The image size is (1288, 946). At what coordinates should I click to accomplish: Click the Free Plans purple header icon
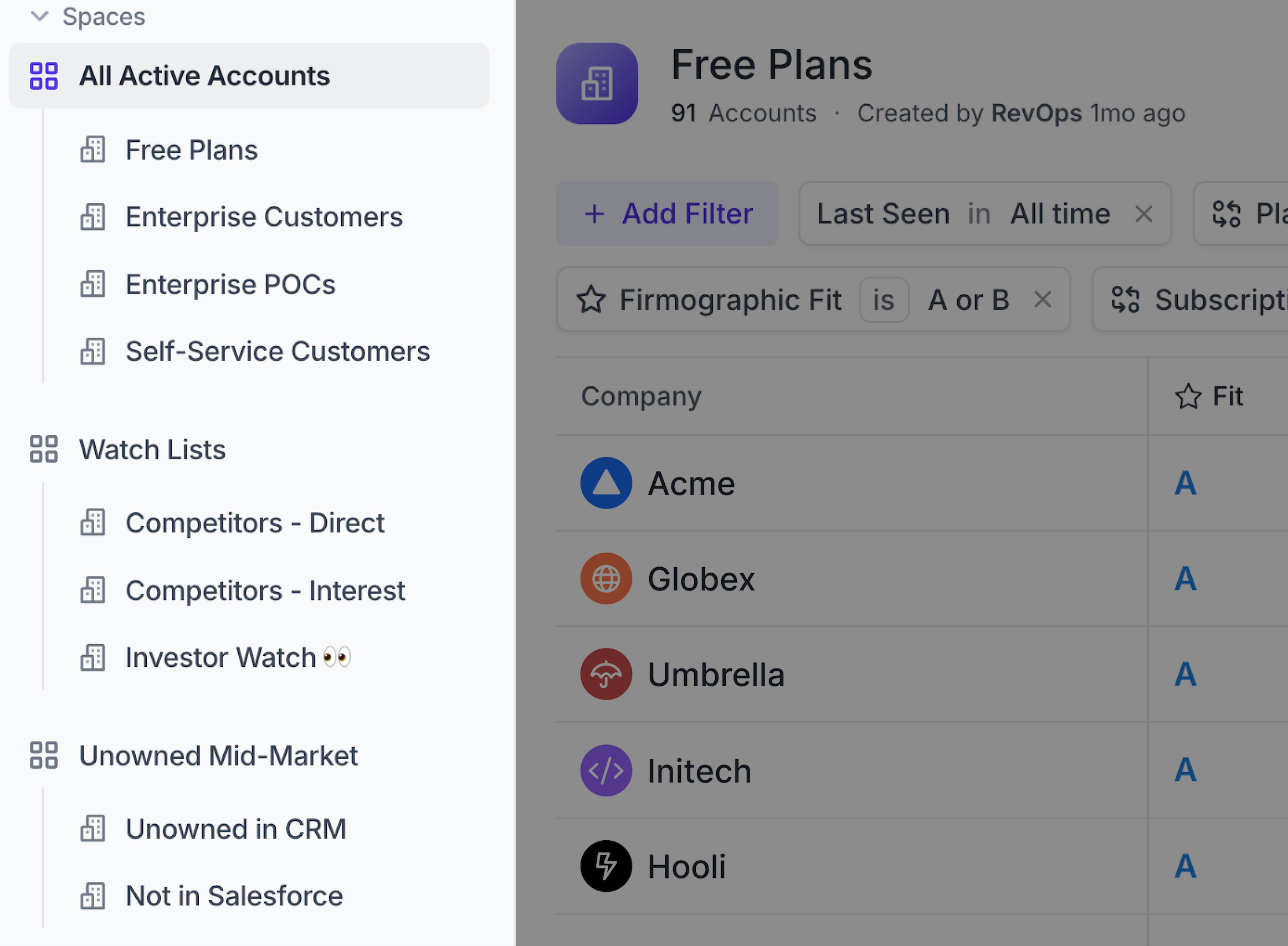[597, 84]
